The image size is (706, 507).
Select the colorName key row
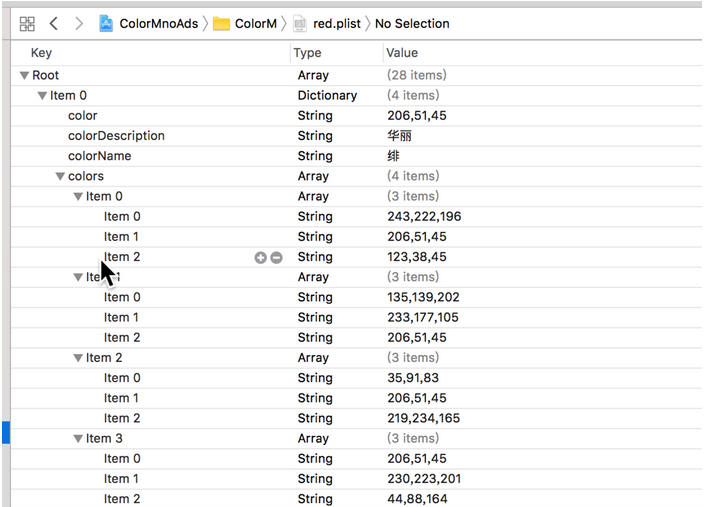tap(100, 156)
